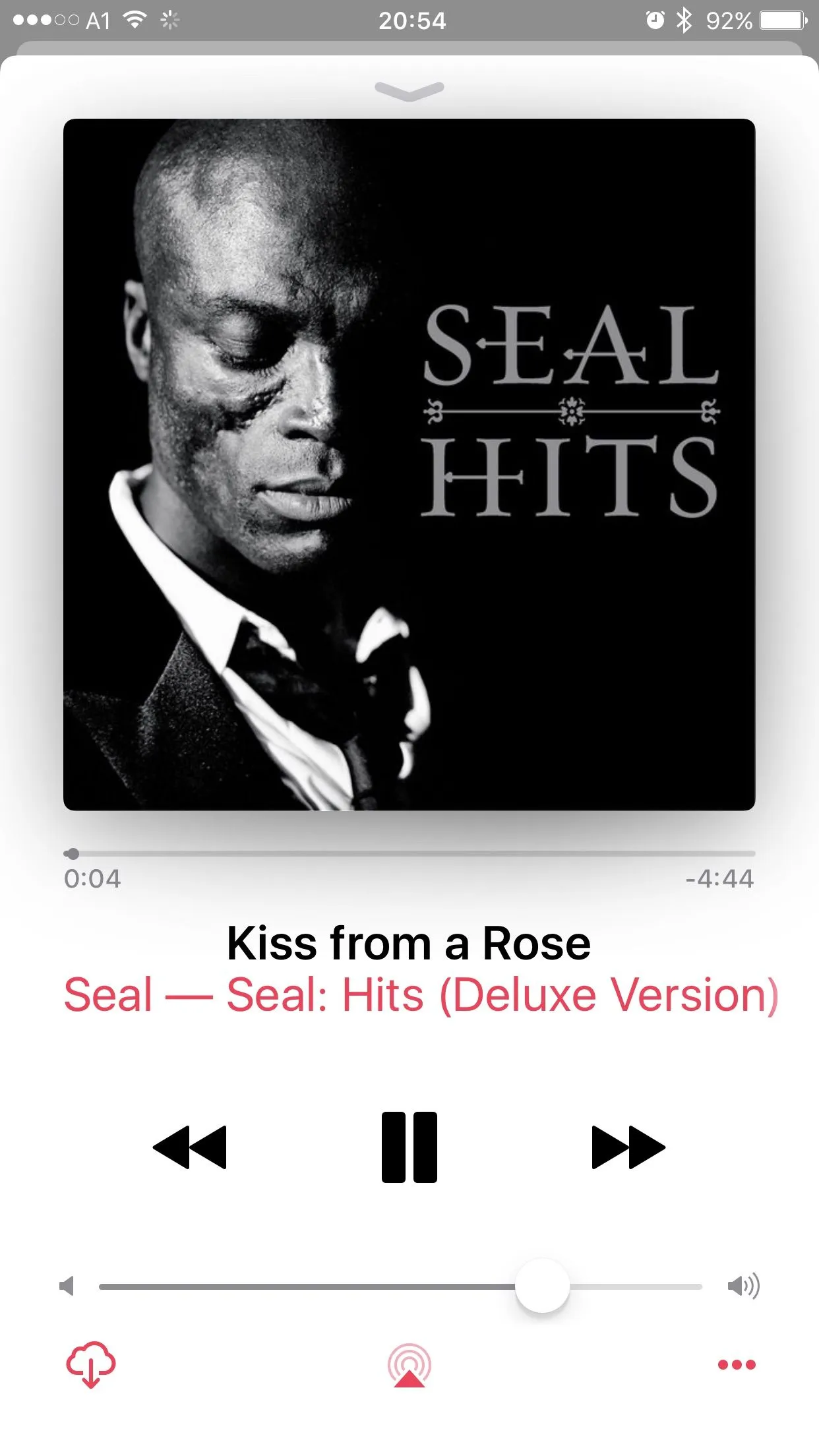Viewport: 819px width, 1456px height.
Task: Click the volume slider knob
Action: 542,1285
